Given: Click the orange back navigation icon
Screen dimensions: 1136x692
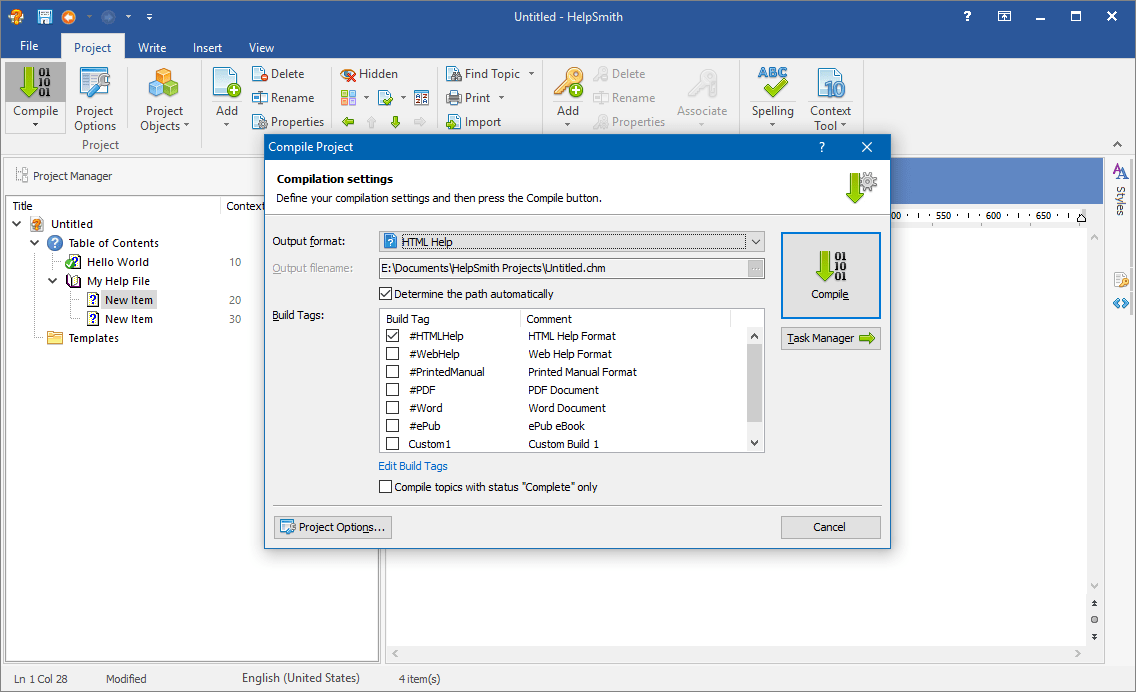Looking at the screenshot, I should pos(68,16).
